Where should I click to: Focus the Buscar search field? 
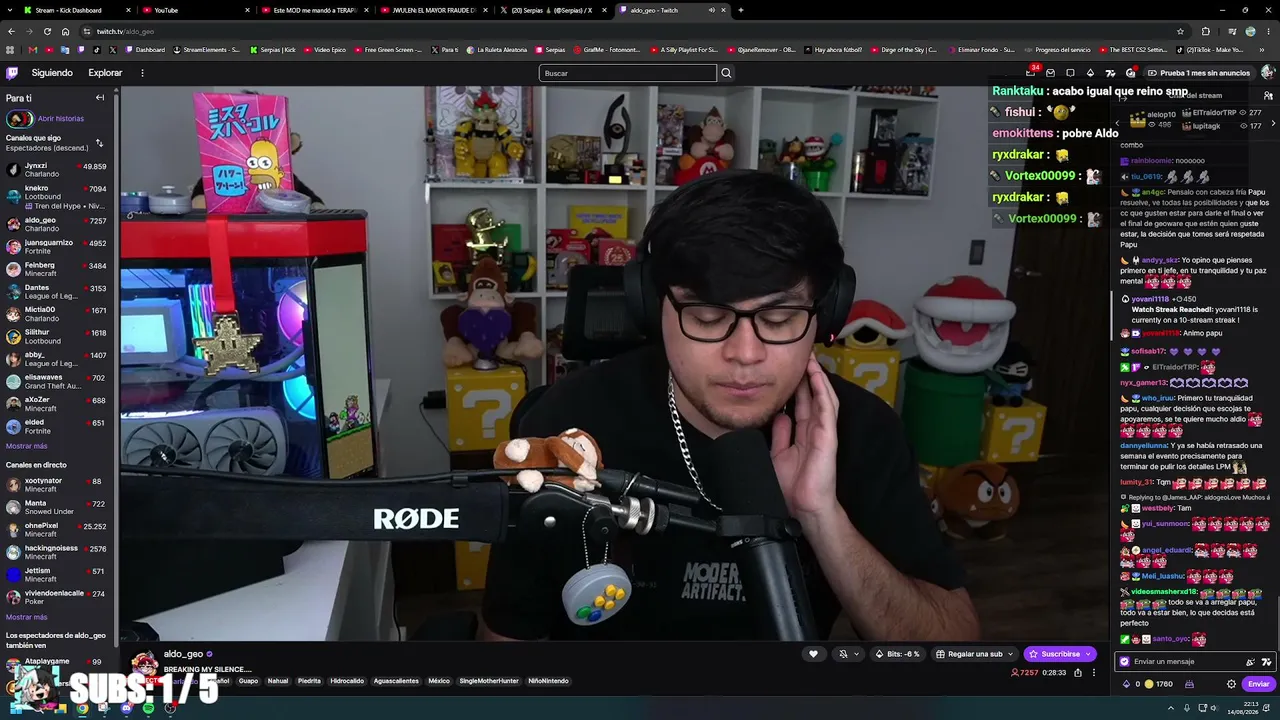coord(628,73)
